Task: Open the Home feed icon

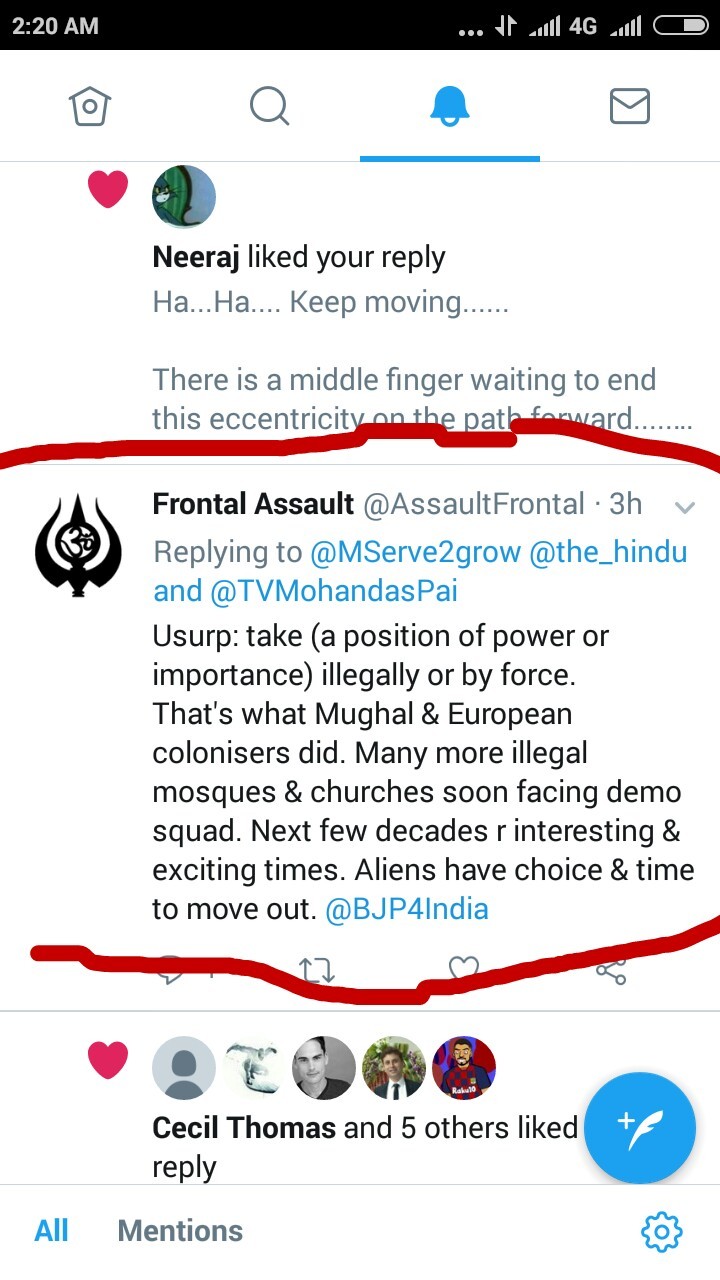Action: tap(89, 106)
